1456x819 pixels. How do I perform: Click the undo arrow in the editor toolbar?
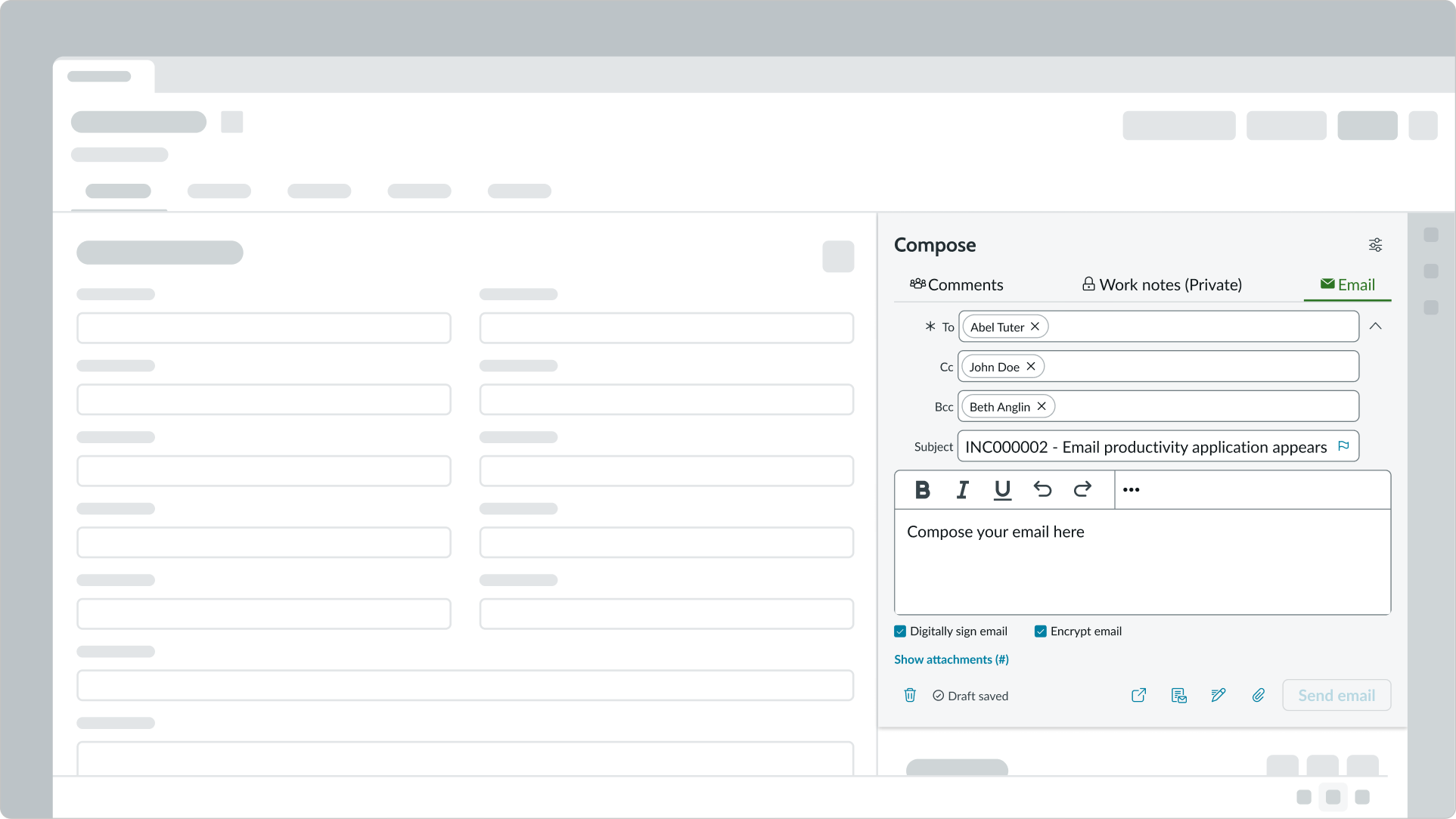(1042, 489)
